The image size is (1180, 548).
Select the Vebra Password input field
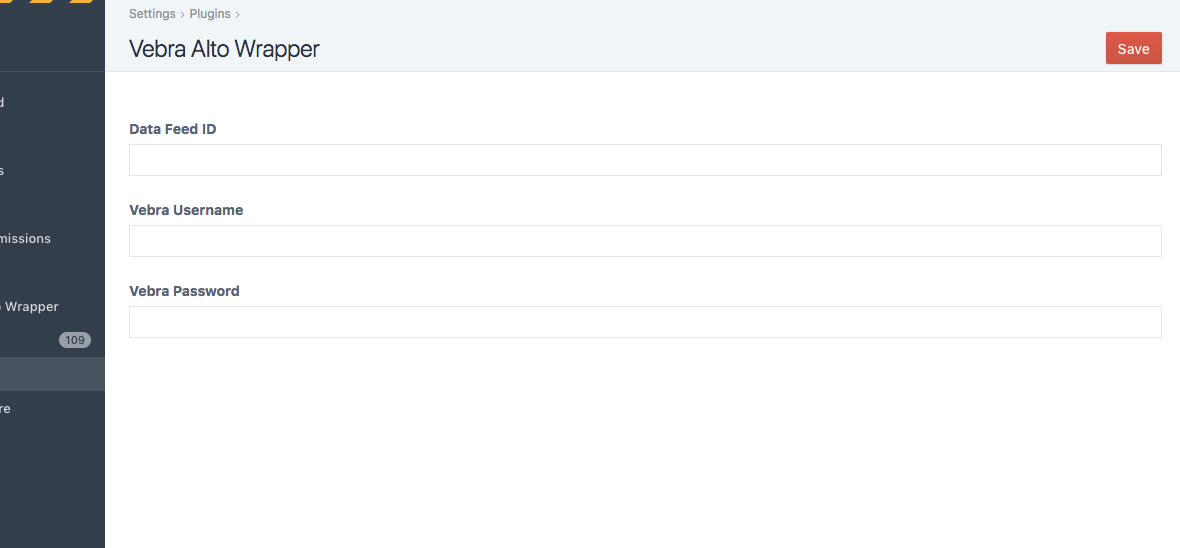tap(645, 322)
